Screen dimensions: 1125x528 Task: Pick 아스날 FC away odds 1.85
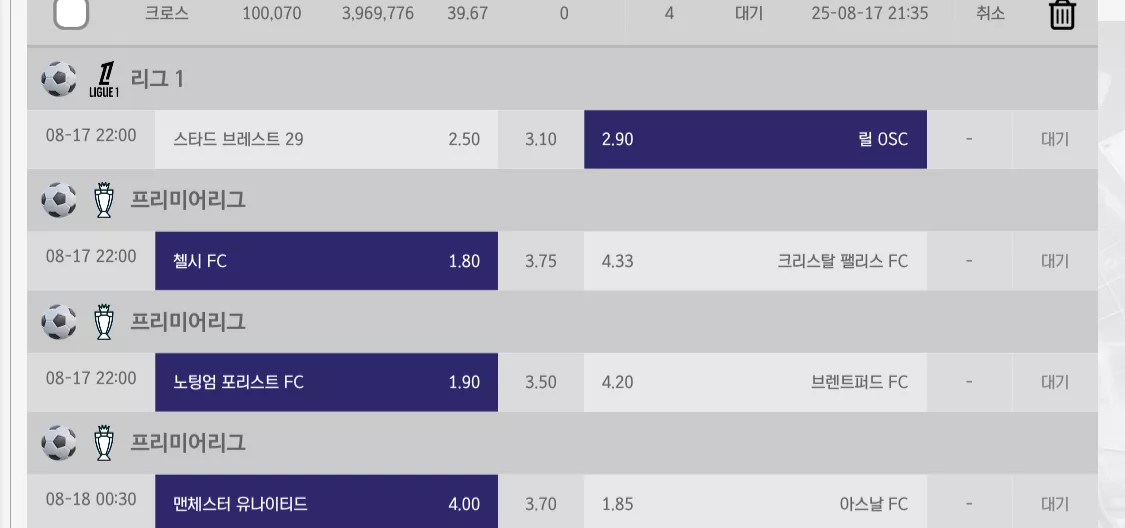756,501
